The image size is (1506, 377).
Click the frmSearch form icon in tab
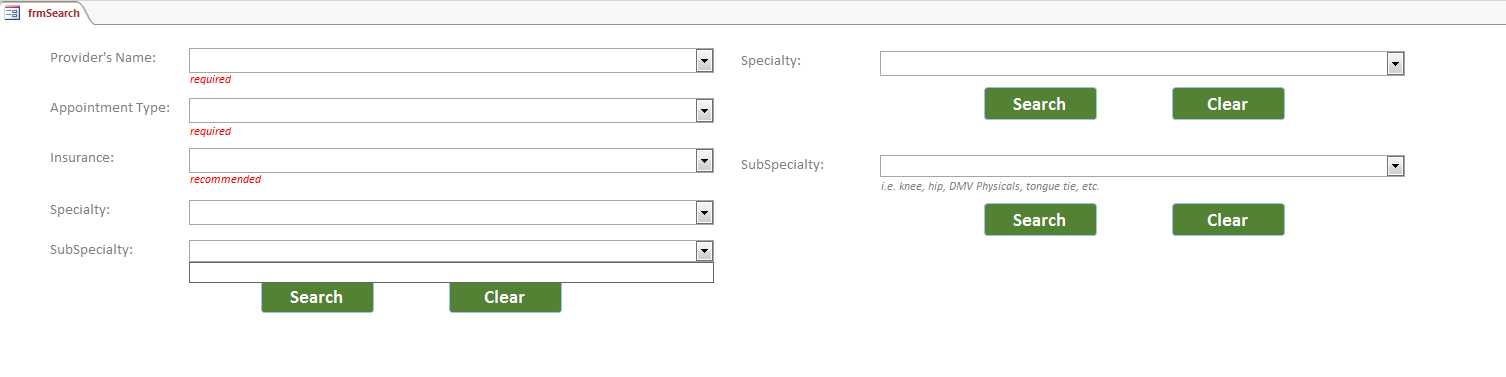[x=13, y=13]
